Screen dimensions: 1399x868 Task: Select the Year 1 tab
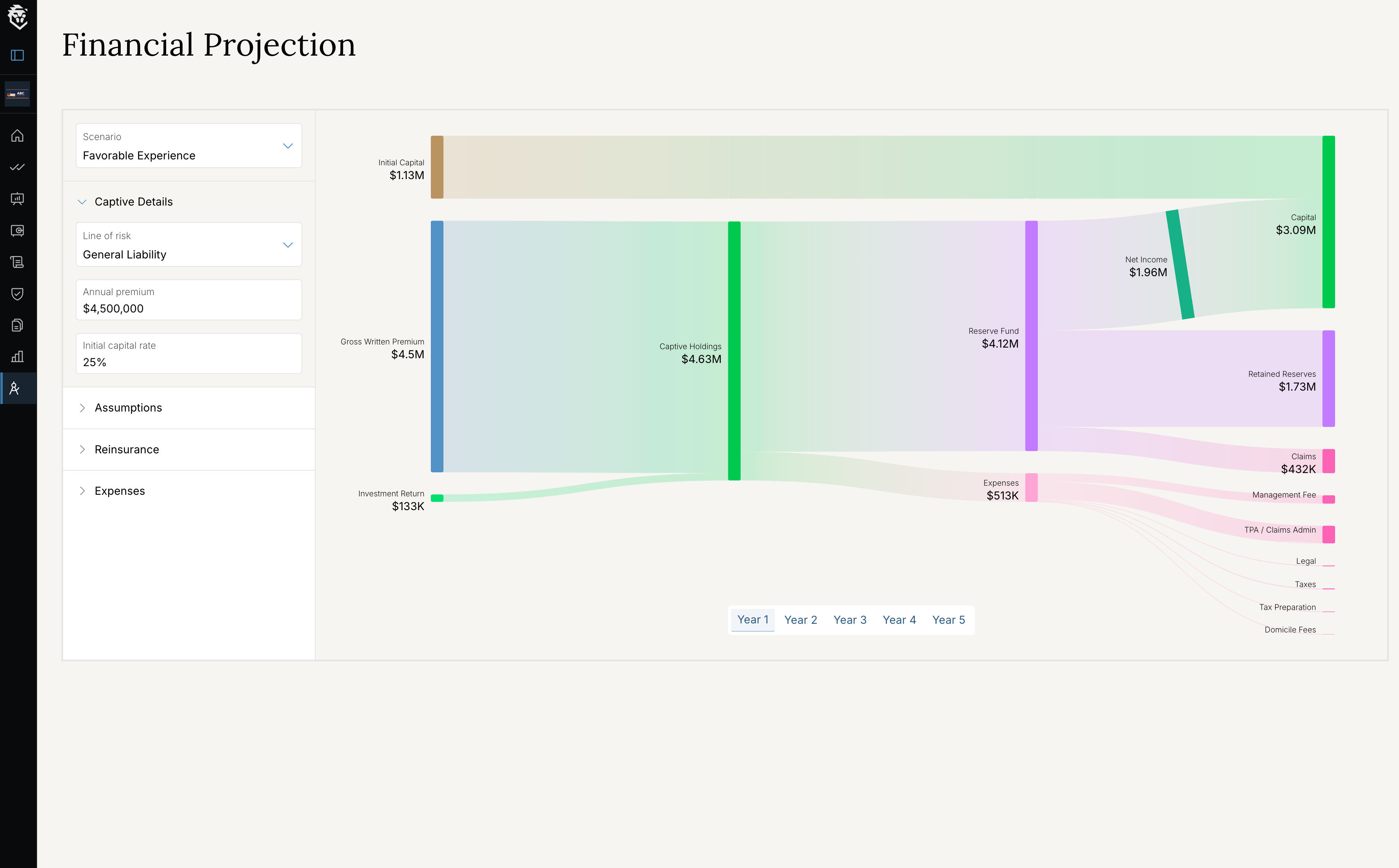(x=753, y=620)
